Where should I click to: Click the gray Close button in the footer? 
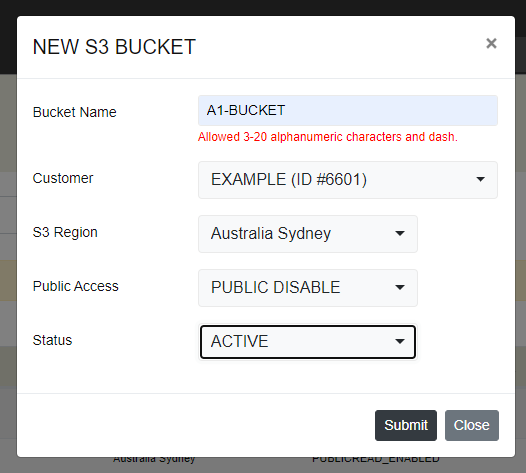point(472,425)
